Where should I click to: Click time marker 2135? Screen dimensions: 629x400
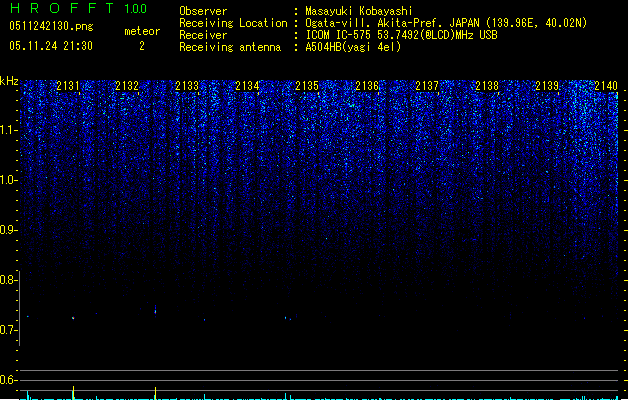[307, 86]
